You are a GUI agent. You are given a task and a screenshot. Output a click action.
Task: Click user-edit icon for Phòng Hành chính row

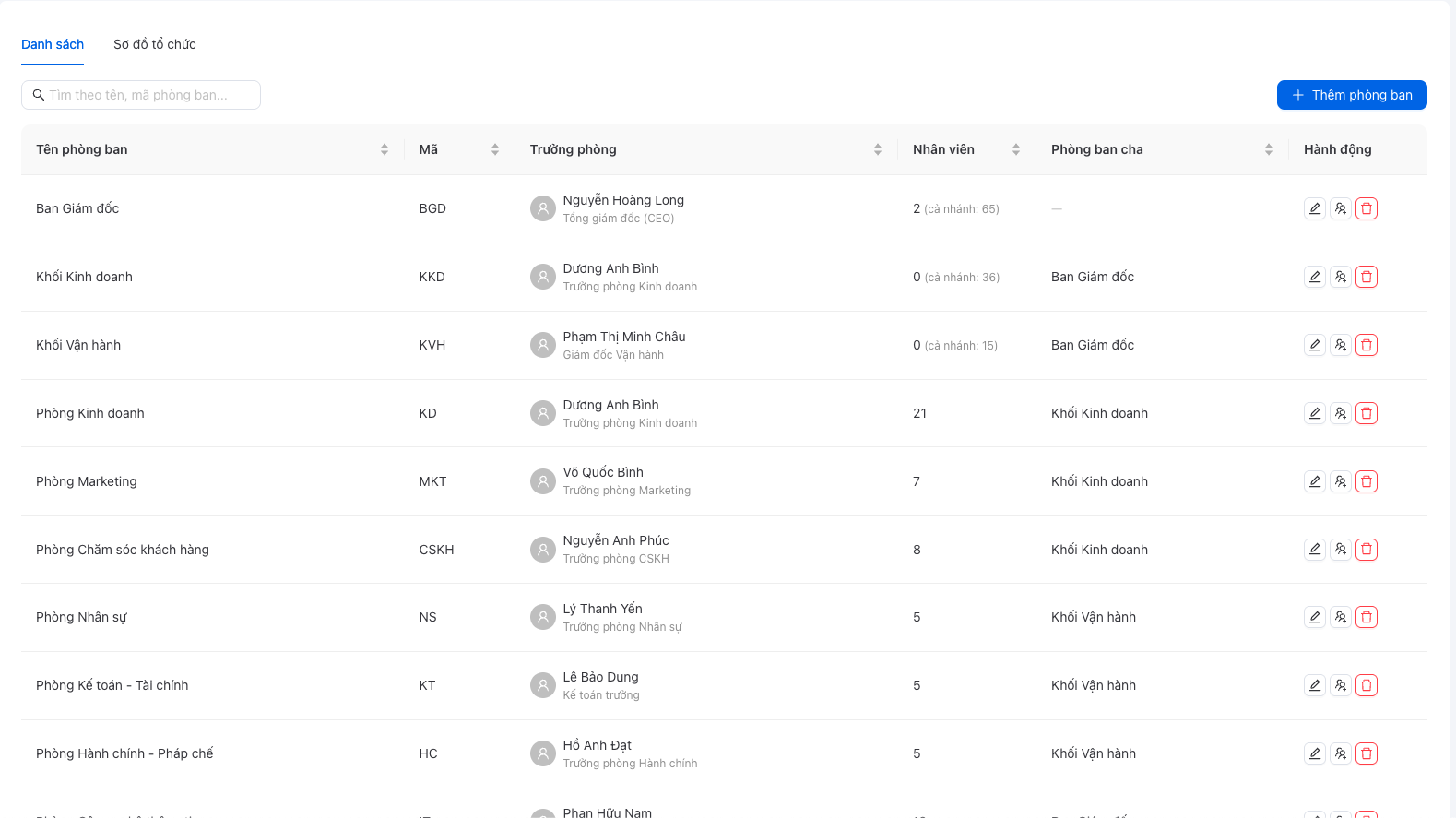pos(1341,753)
